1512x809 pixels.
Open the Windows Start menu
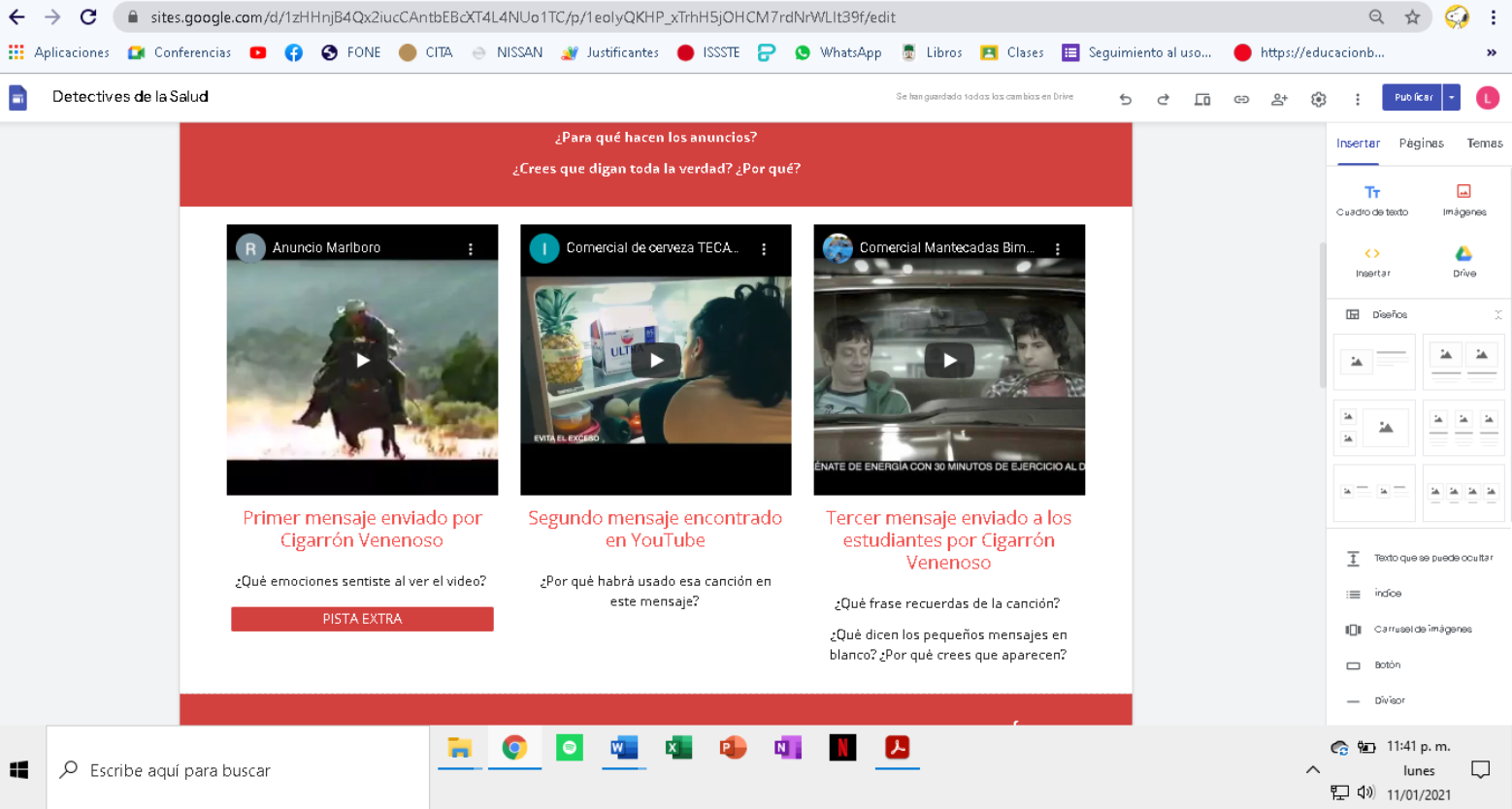tap(18, 770)
